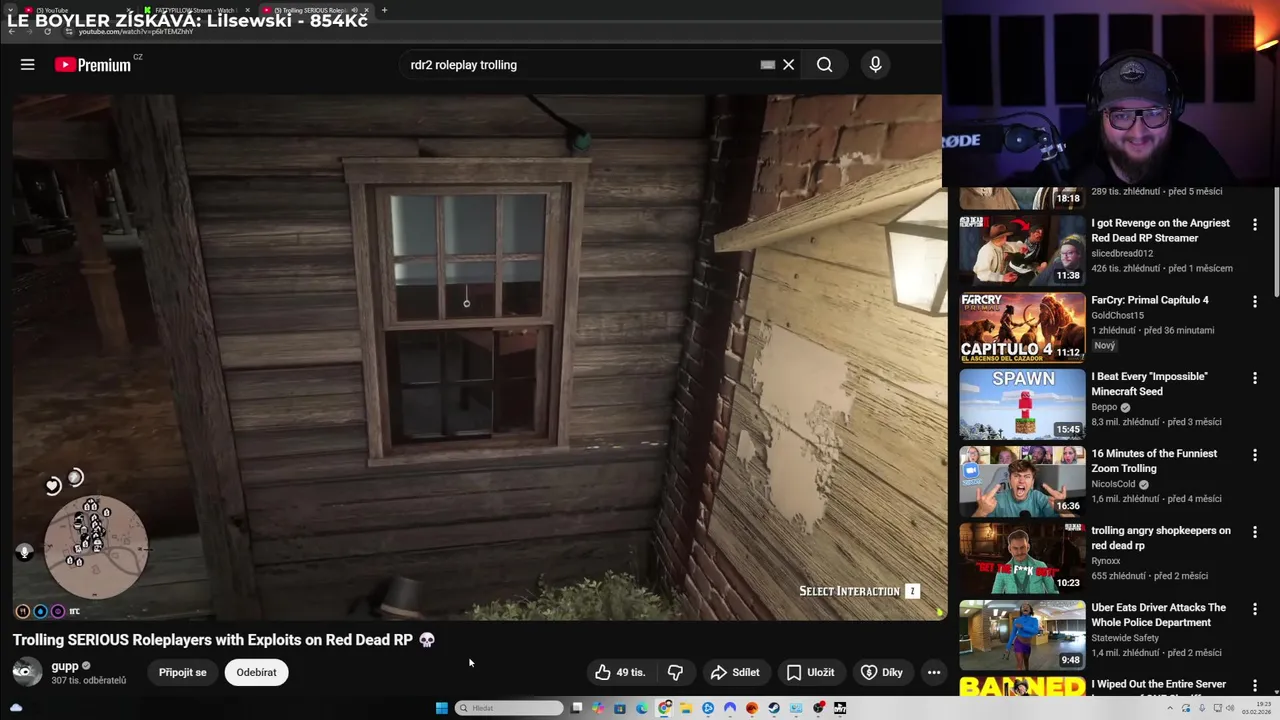
Task: Close the FATTYPILLOW Stream tab
Action: 247,10
